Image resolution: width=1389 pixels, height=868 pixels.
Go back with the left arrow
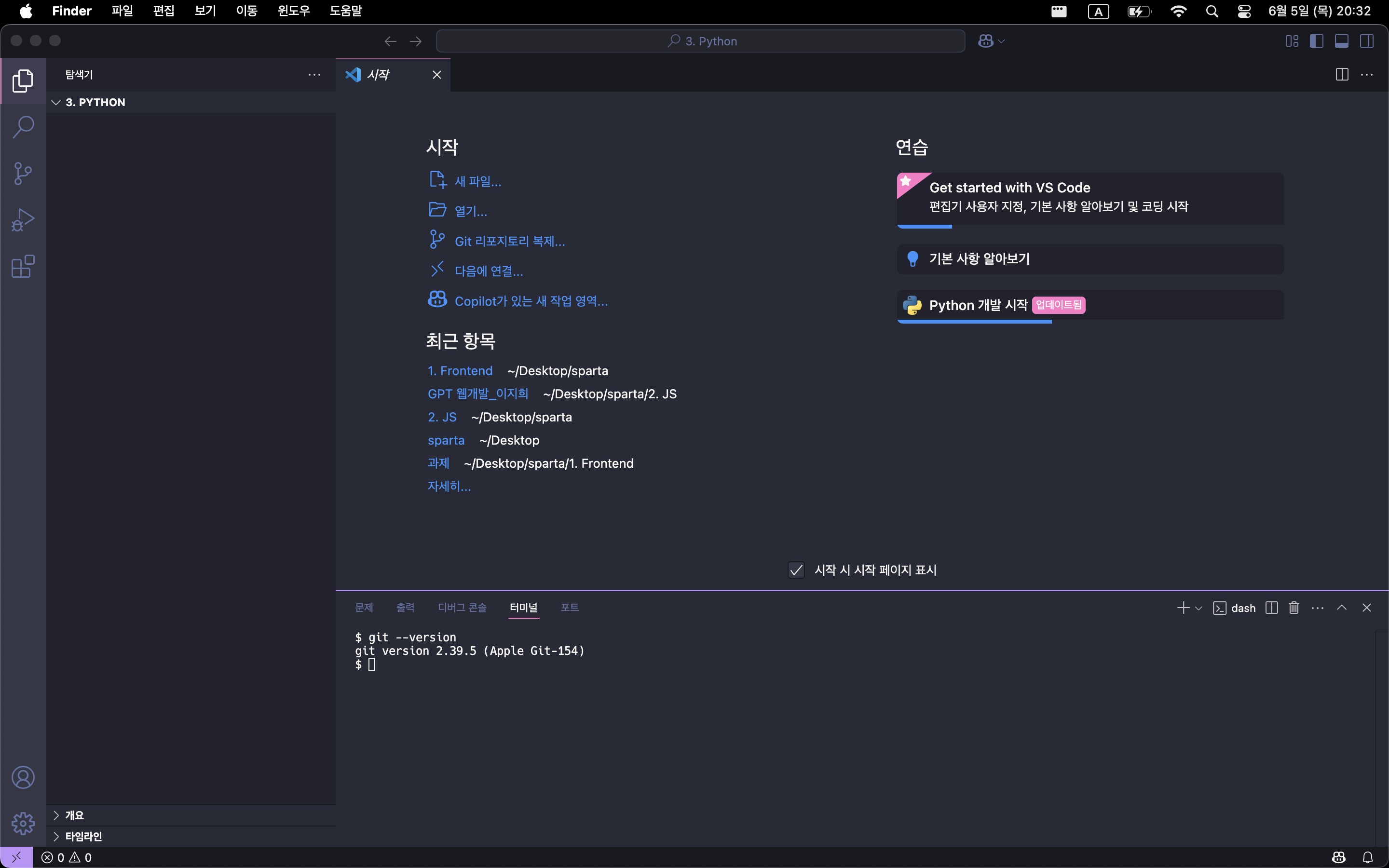(x=390, y=41)
